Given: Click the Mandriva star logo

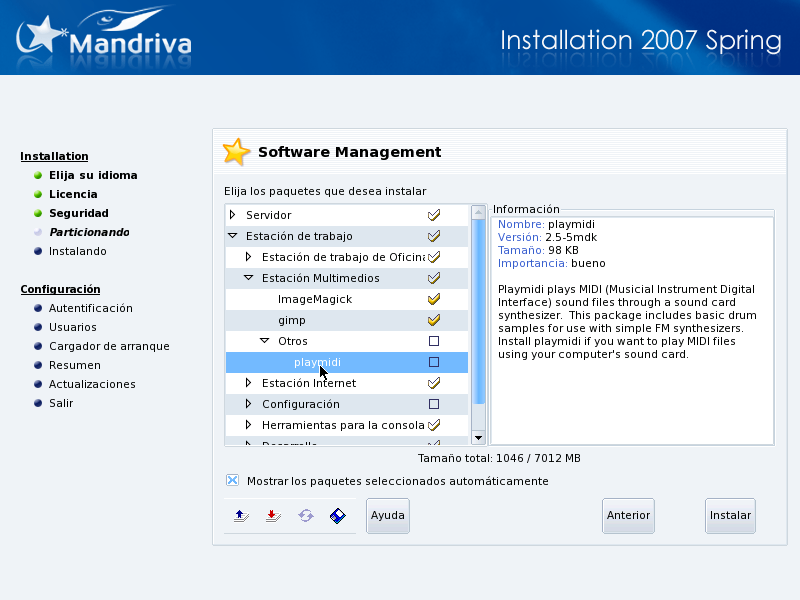Looking at the screenshot, I should pyautogui.click(x=42, y=37).
